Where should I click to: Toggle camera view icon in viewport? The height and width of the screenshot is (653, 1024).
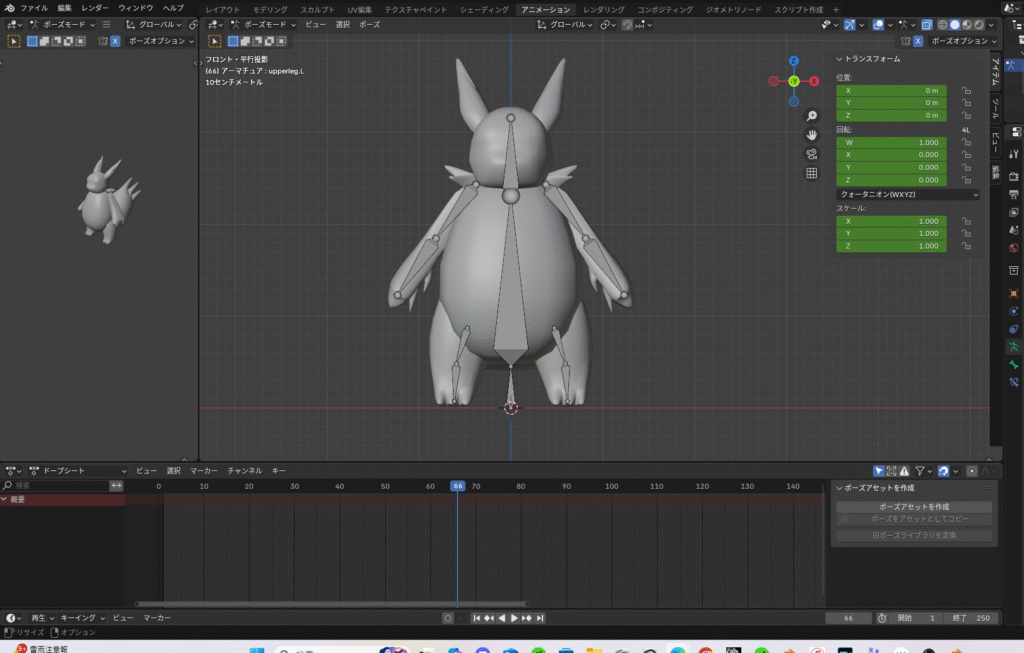[812, 154]
